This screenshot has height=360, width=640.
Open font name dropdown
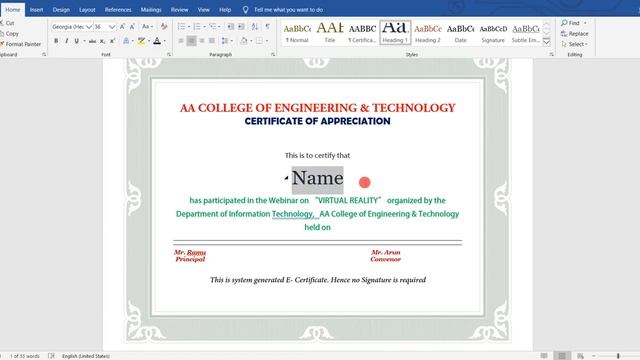pos(89,27)
